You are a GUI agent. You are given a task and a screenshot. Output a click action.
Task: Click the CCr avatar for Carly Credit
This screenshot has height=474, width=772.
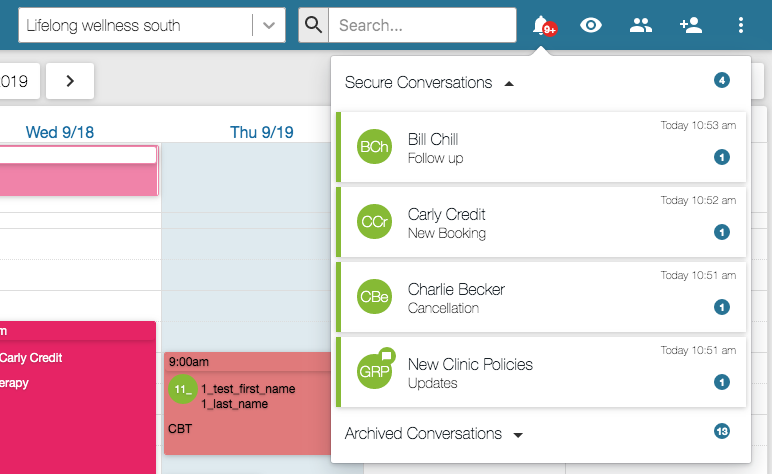374,221
